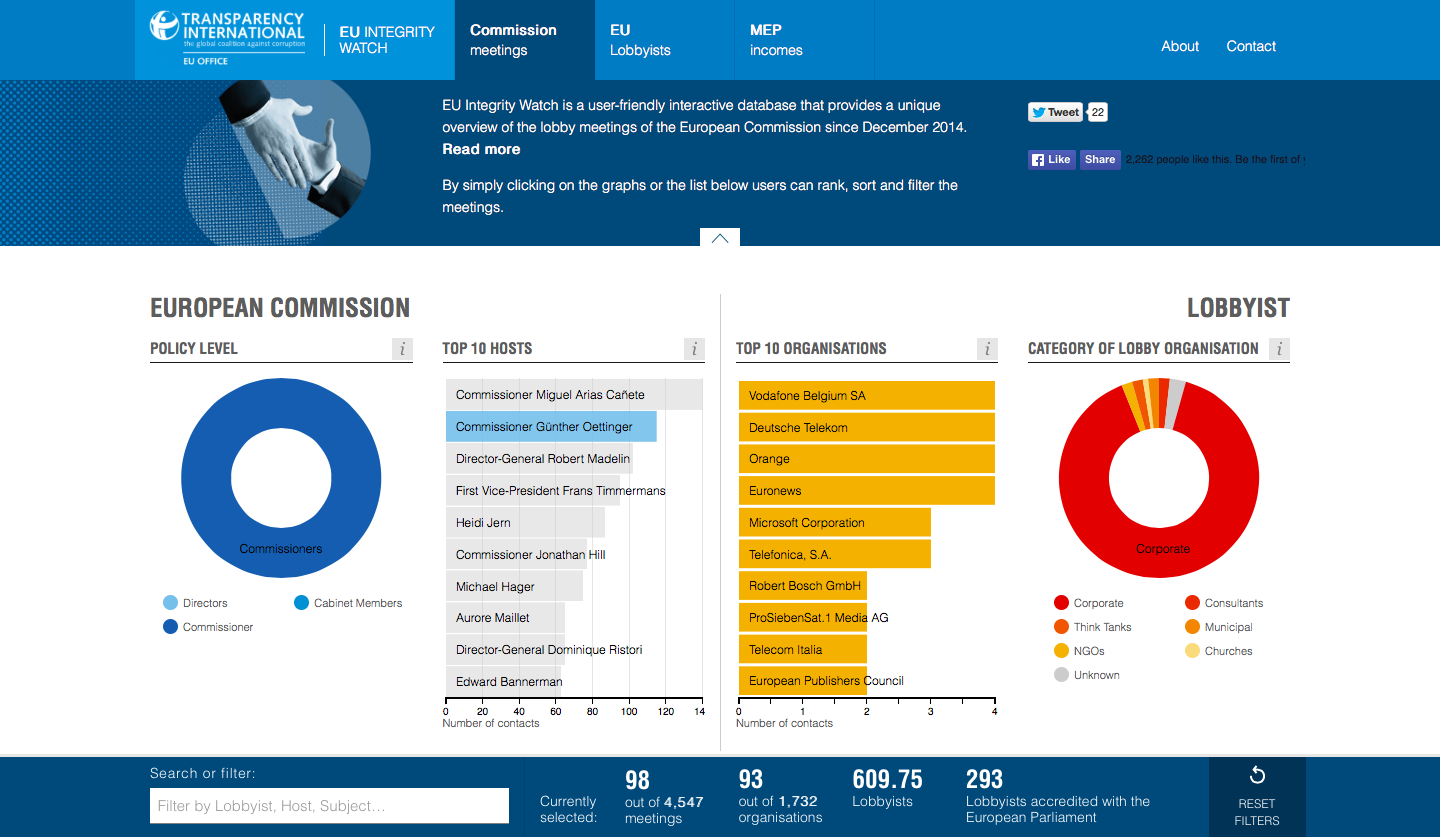Click the Facebook Like button
This screenshot has width=1440, height=837.
1051,159
